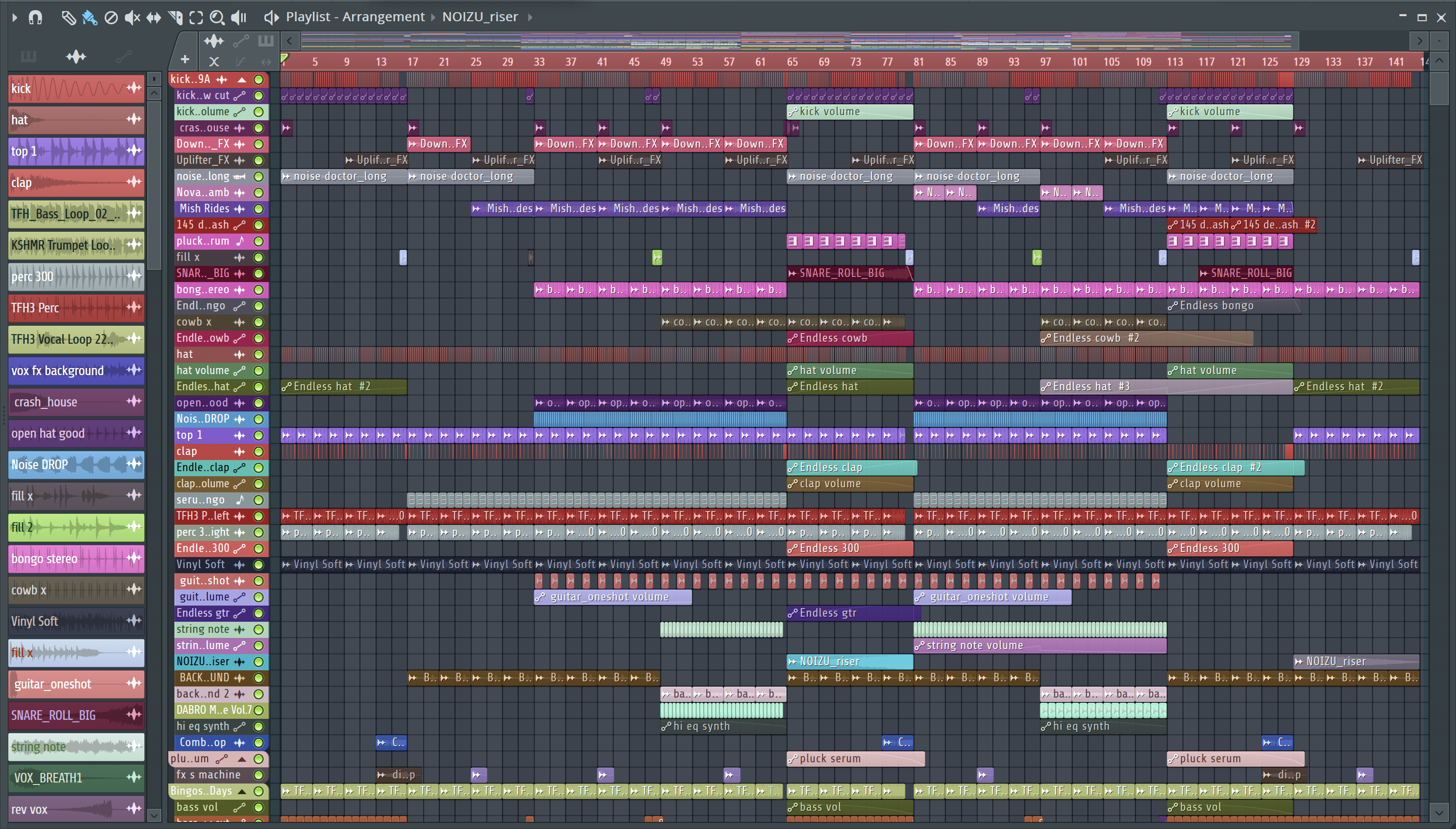This screenshot has height=829, width=1456.
Task: Click waveform icon on bongo stereo picker item
Action: [134, 558]
